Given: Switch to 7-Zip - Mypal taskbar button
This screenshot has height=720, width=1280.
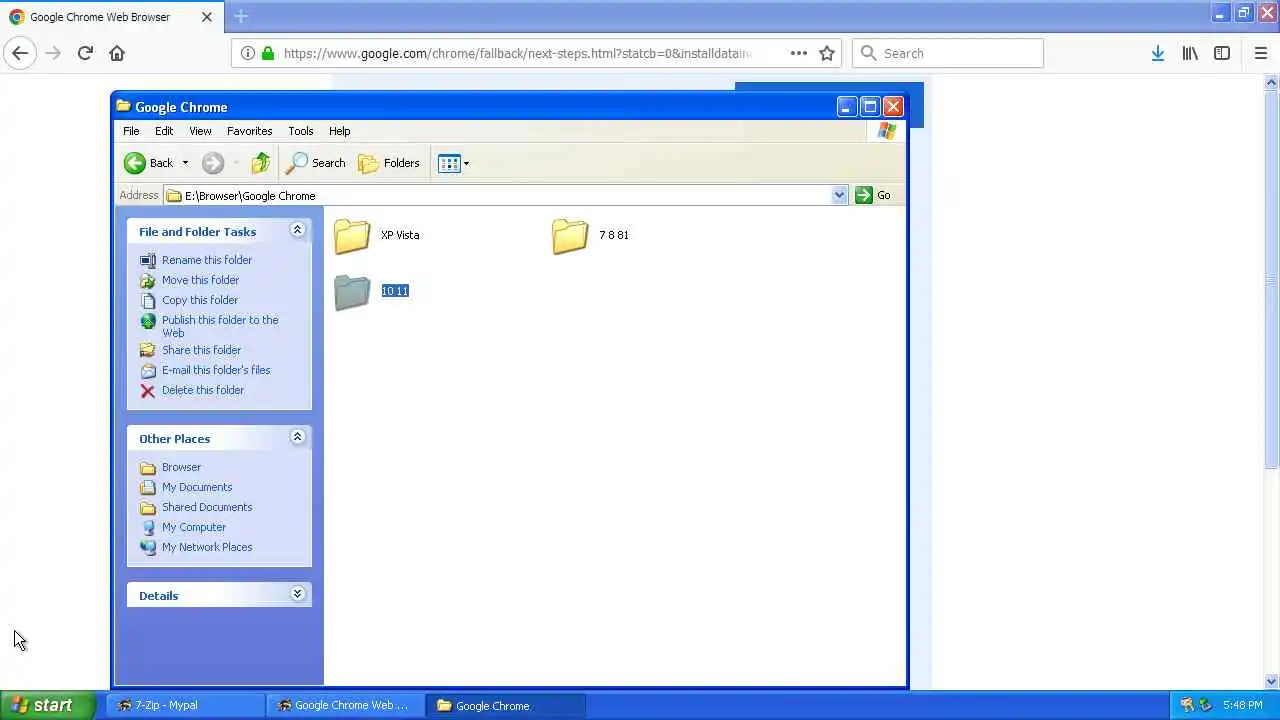Looking at the screenshot, I should [x=185, y=705].
